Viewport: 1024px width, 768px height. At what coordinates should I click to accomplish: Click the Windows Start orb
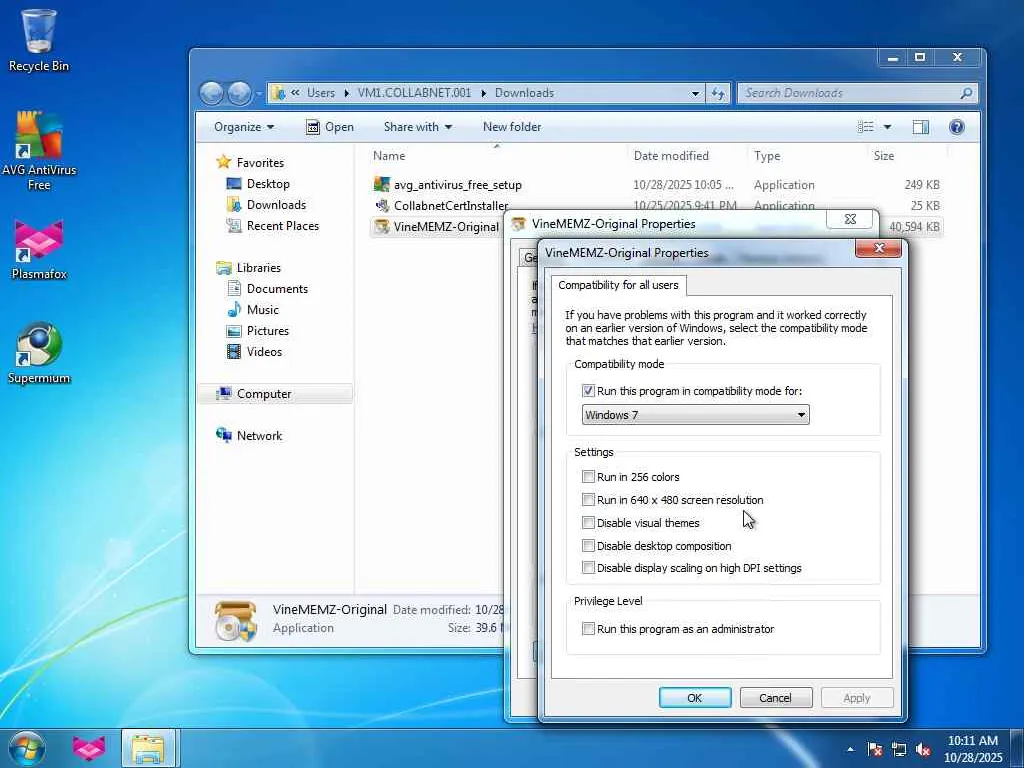27,748
